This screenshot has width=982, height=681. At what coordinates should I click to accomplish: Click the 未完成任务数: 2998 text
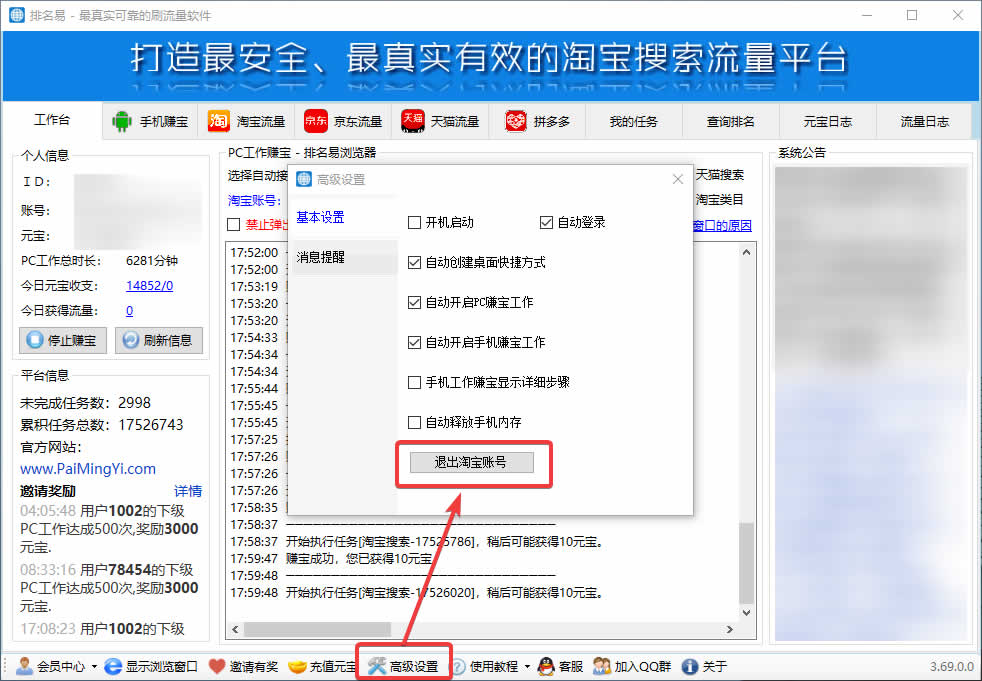click(85, 402)
